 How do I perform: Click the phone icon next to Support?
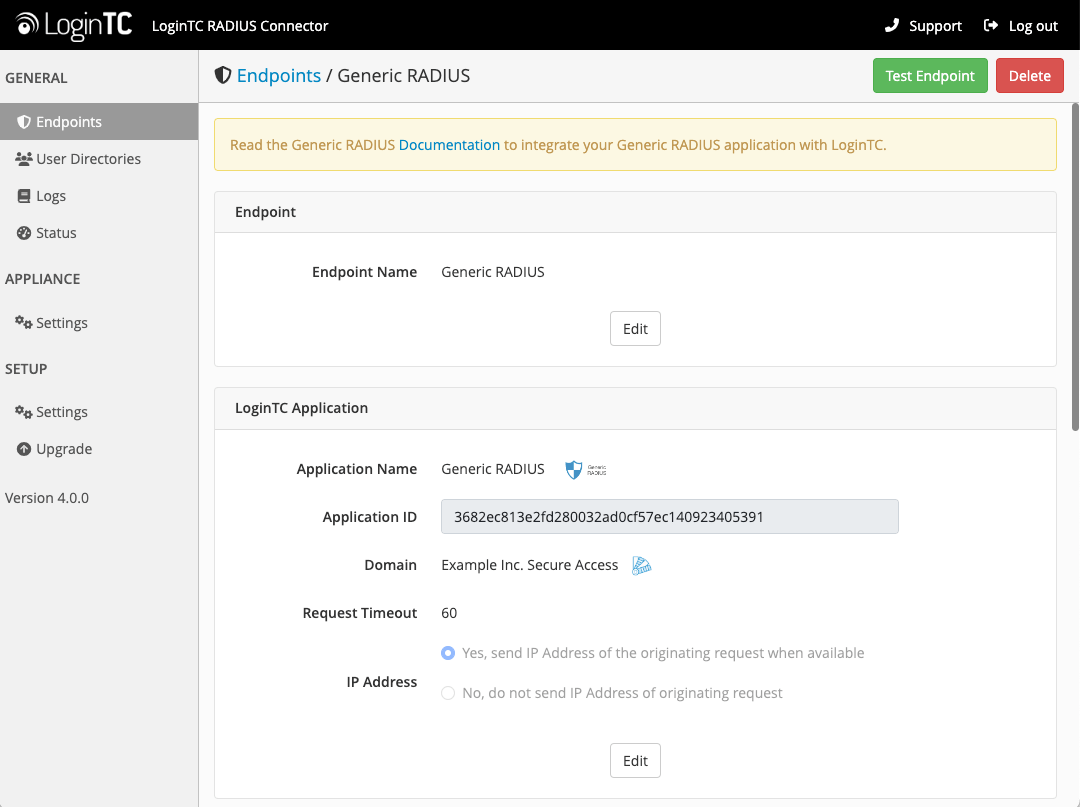point(892,25)
